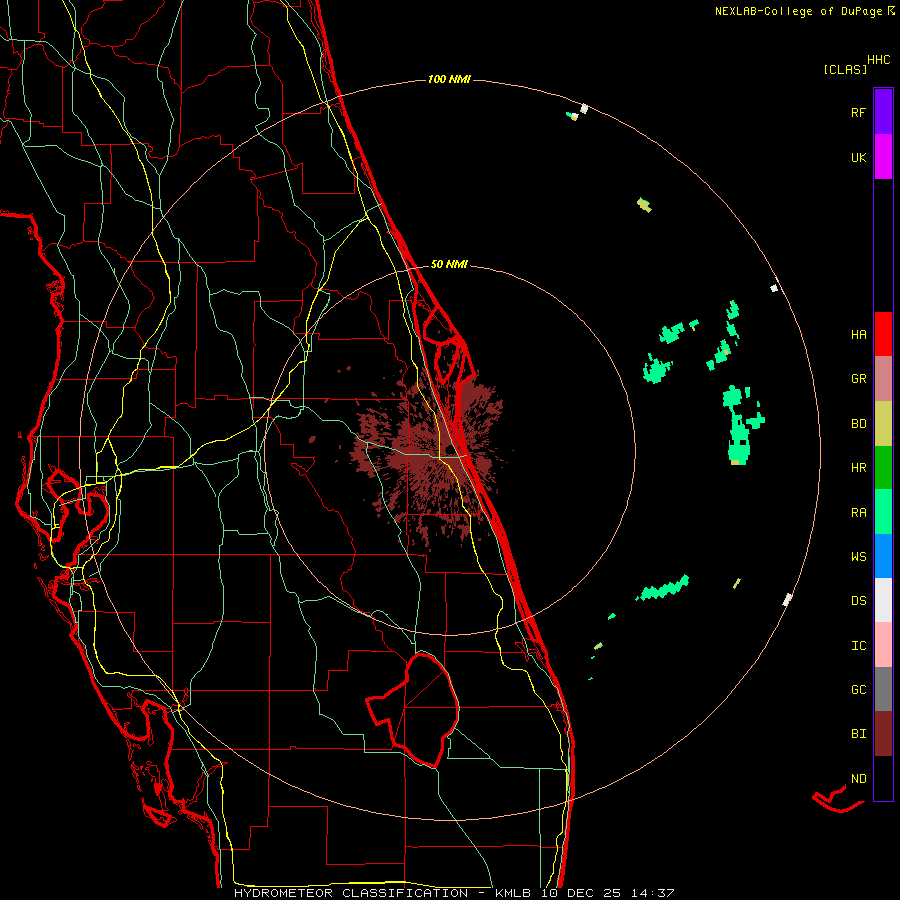Viewport: 900px width, 900px height.
Task: Click the 100 NMI range ring label
Action: pyautogui.click(x=449, y=79)
